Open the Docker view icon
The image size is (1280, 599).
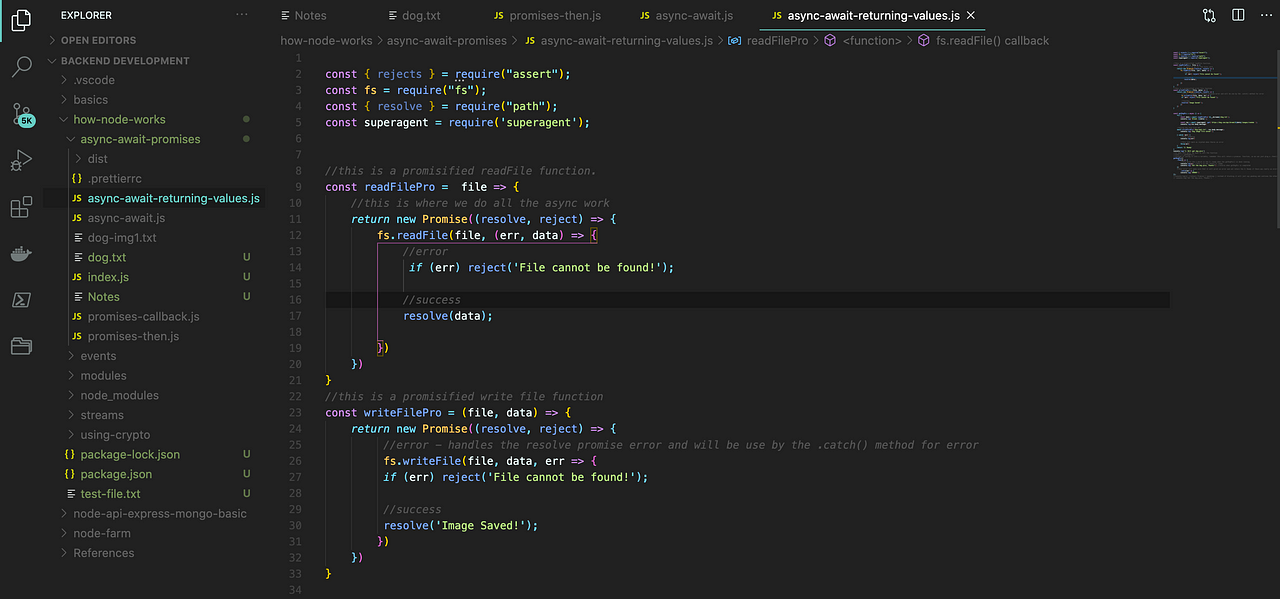point(21,253)
